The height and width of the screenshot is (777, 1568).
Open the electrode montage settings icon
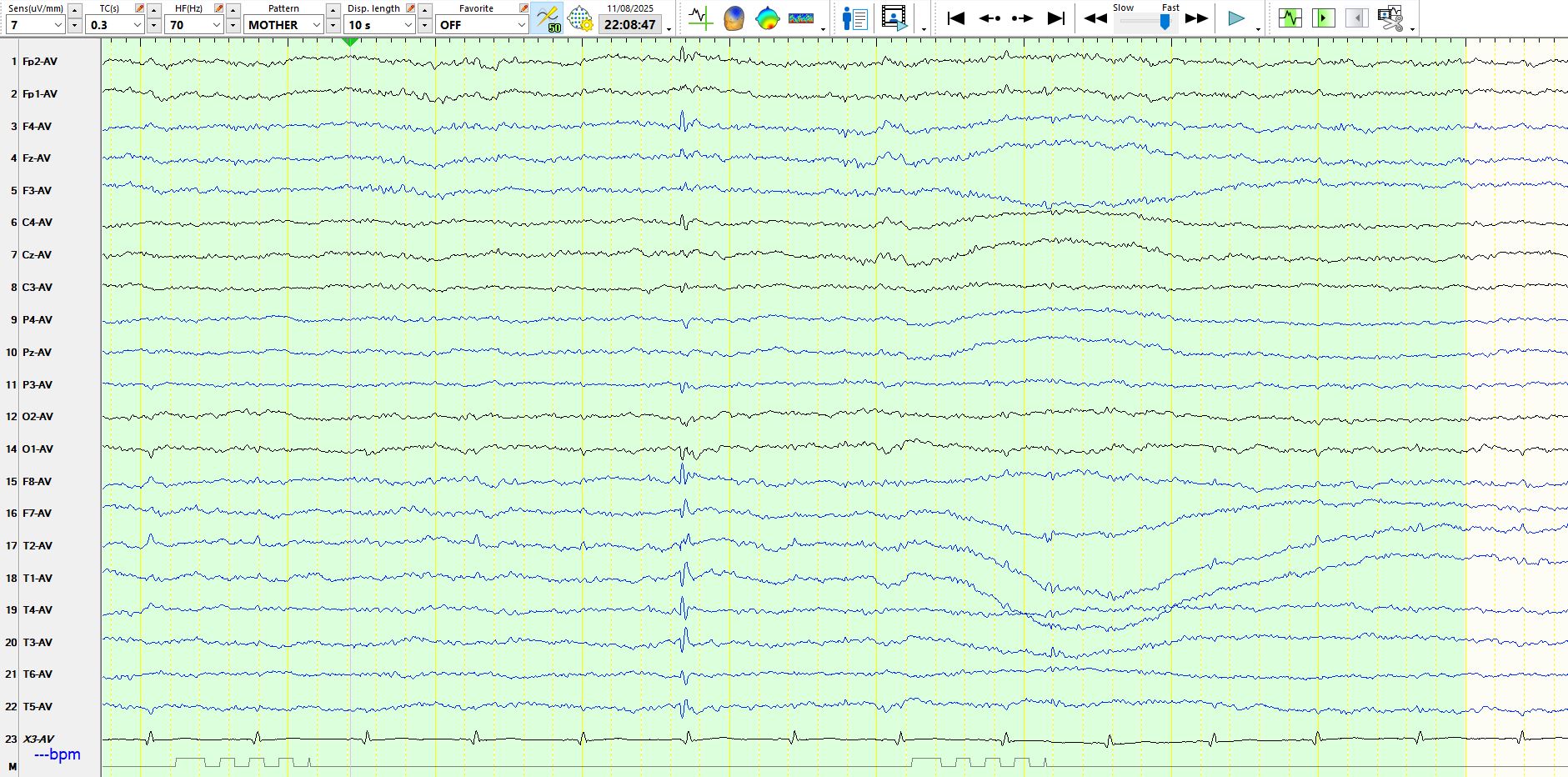[x=580, y=18]
